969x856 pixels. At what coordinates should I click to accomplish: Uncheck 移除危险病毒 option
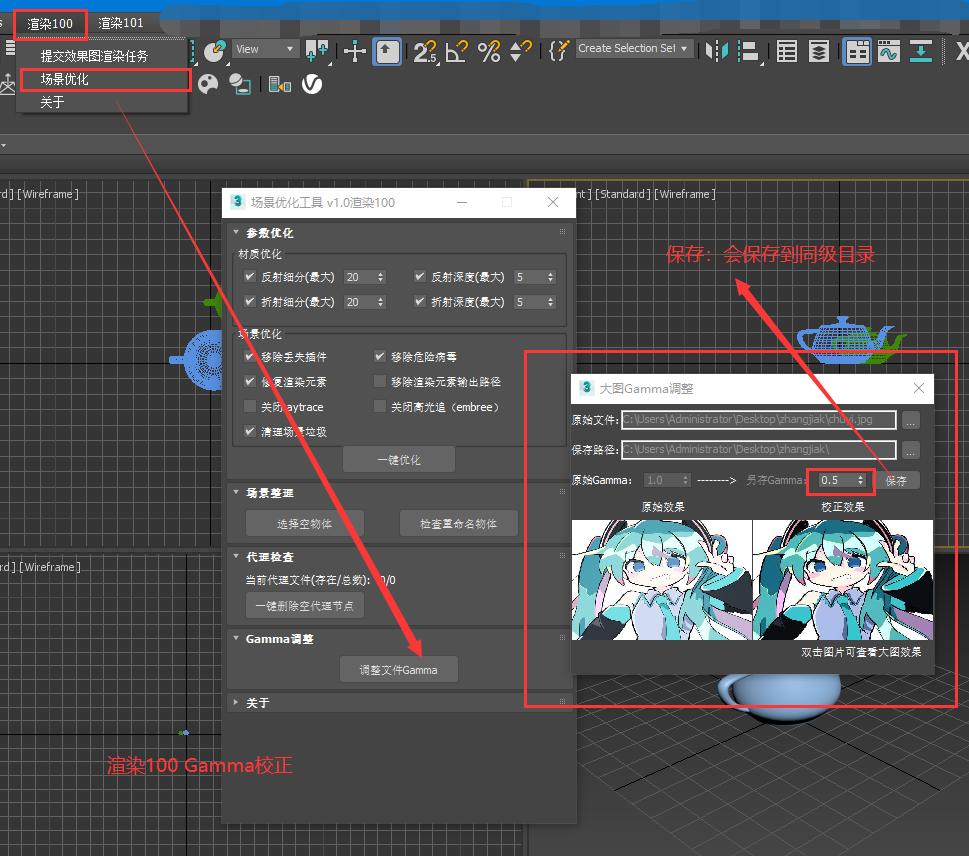pos(380,356)
